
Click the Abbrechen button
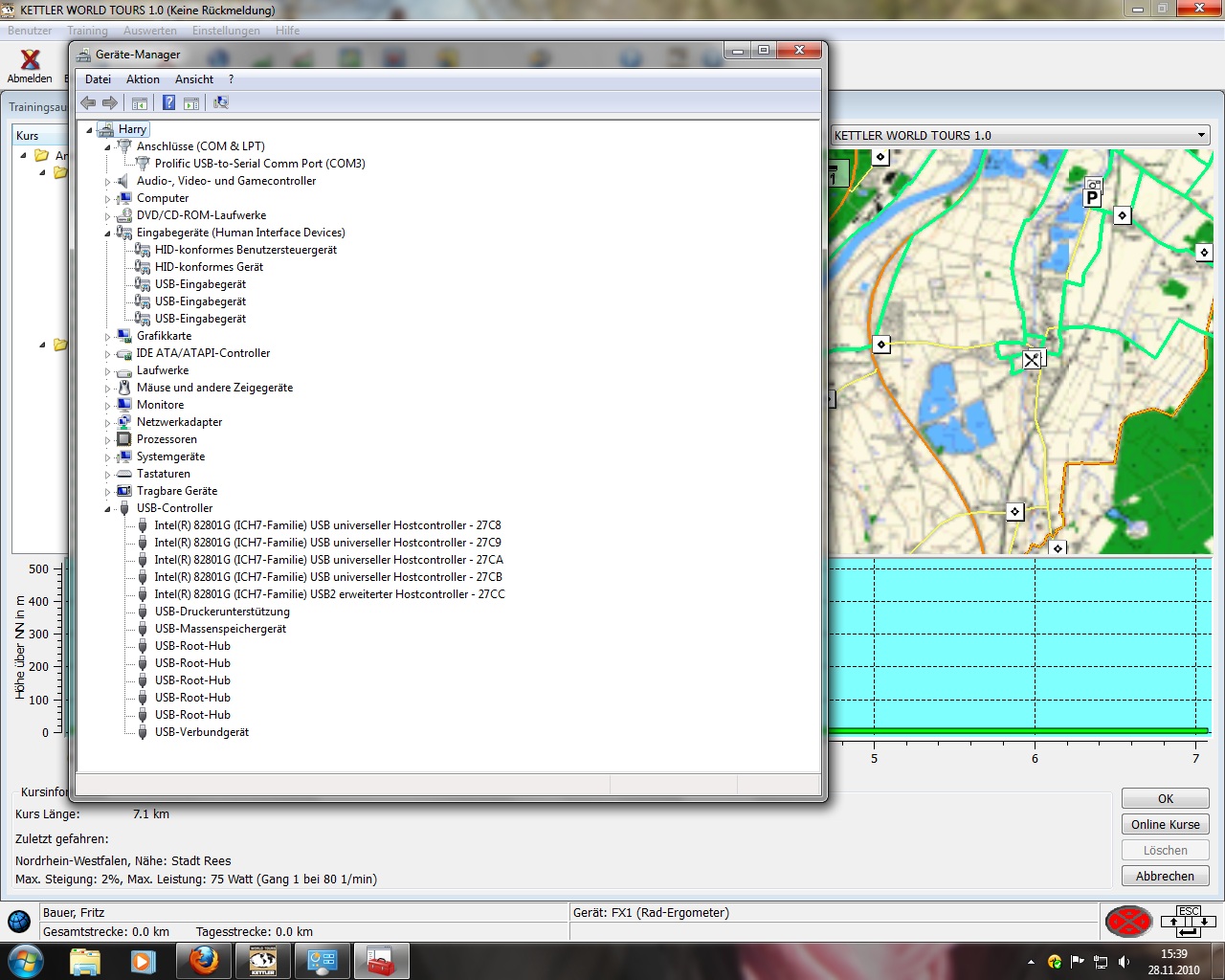click(1165, 876)
